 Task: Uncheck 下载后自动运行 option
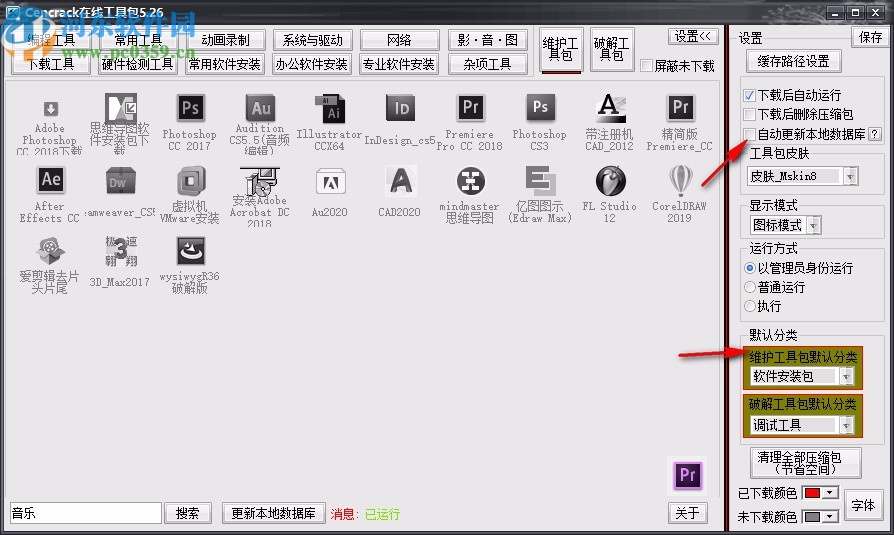750,95
